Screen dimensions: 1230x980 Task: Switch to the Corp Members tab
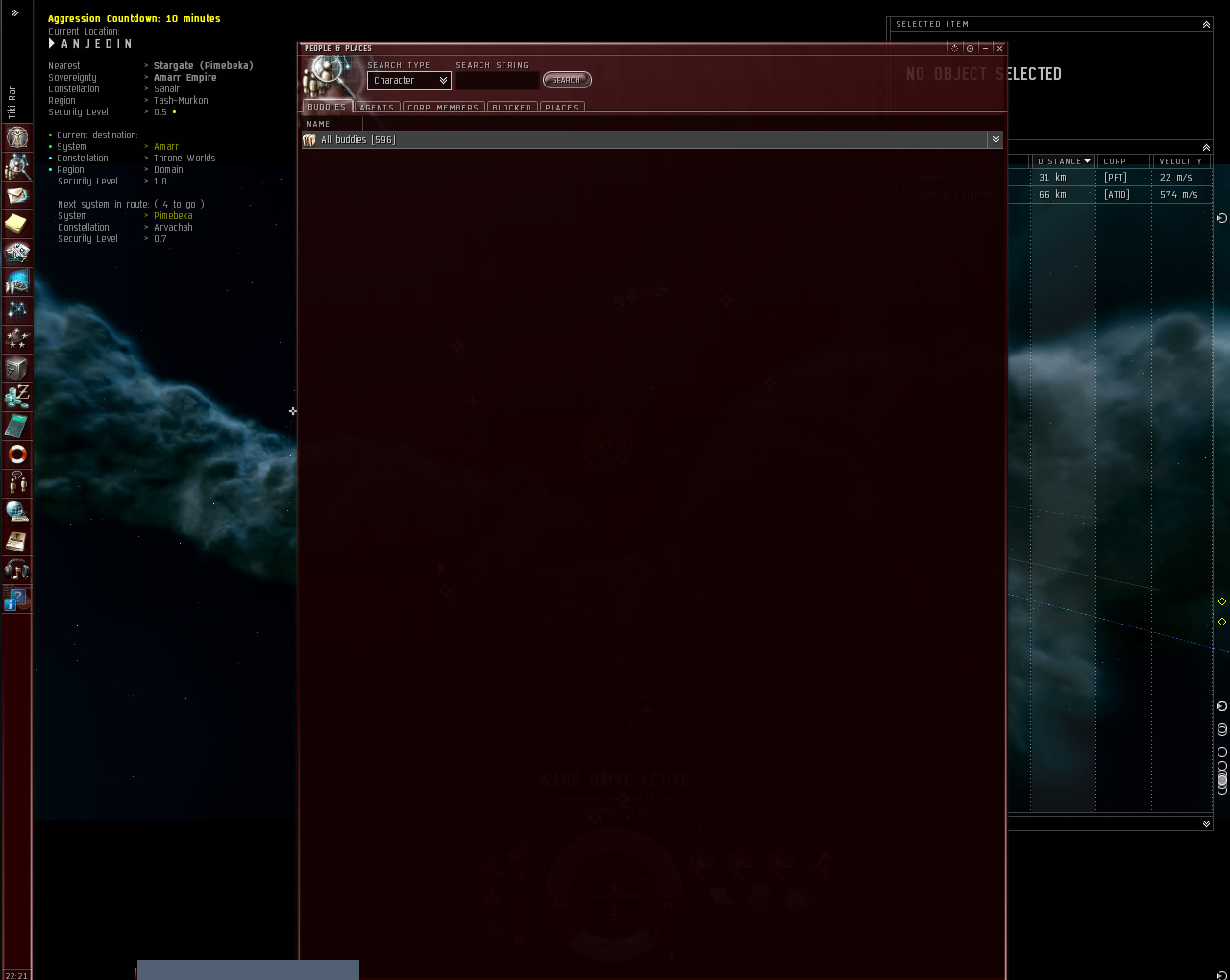tap(443, 108)
